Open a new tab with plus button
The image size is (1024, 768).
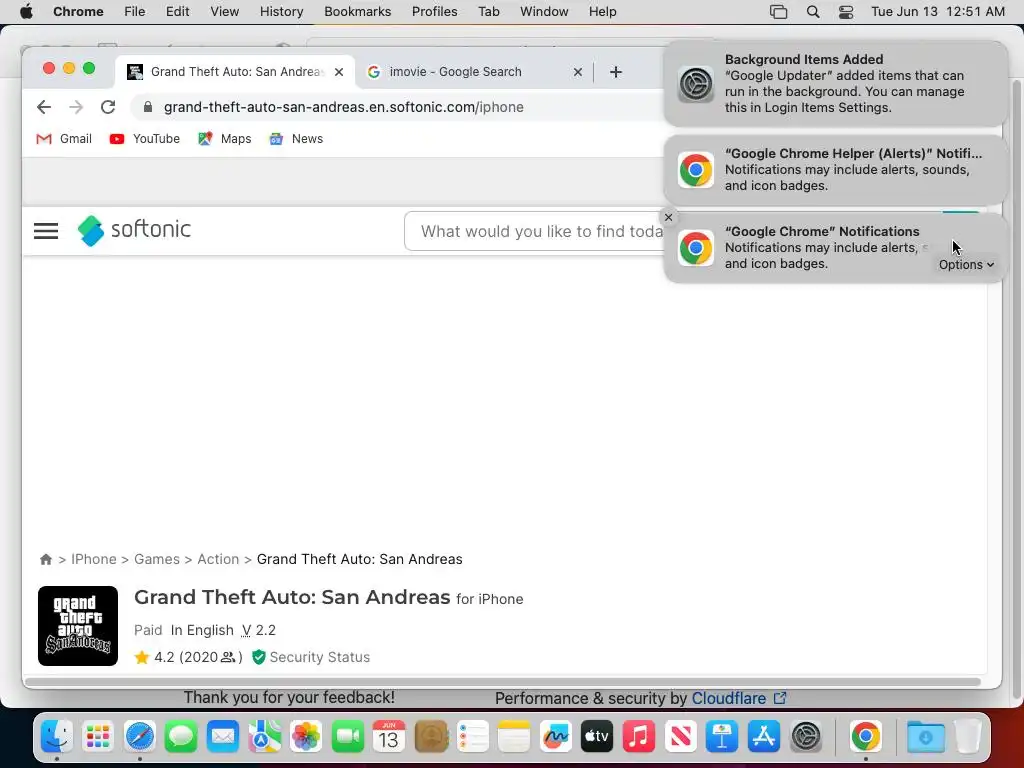(x=616, y=72)
